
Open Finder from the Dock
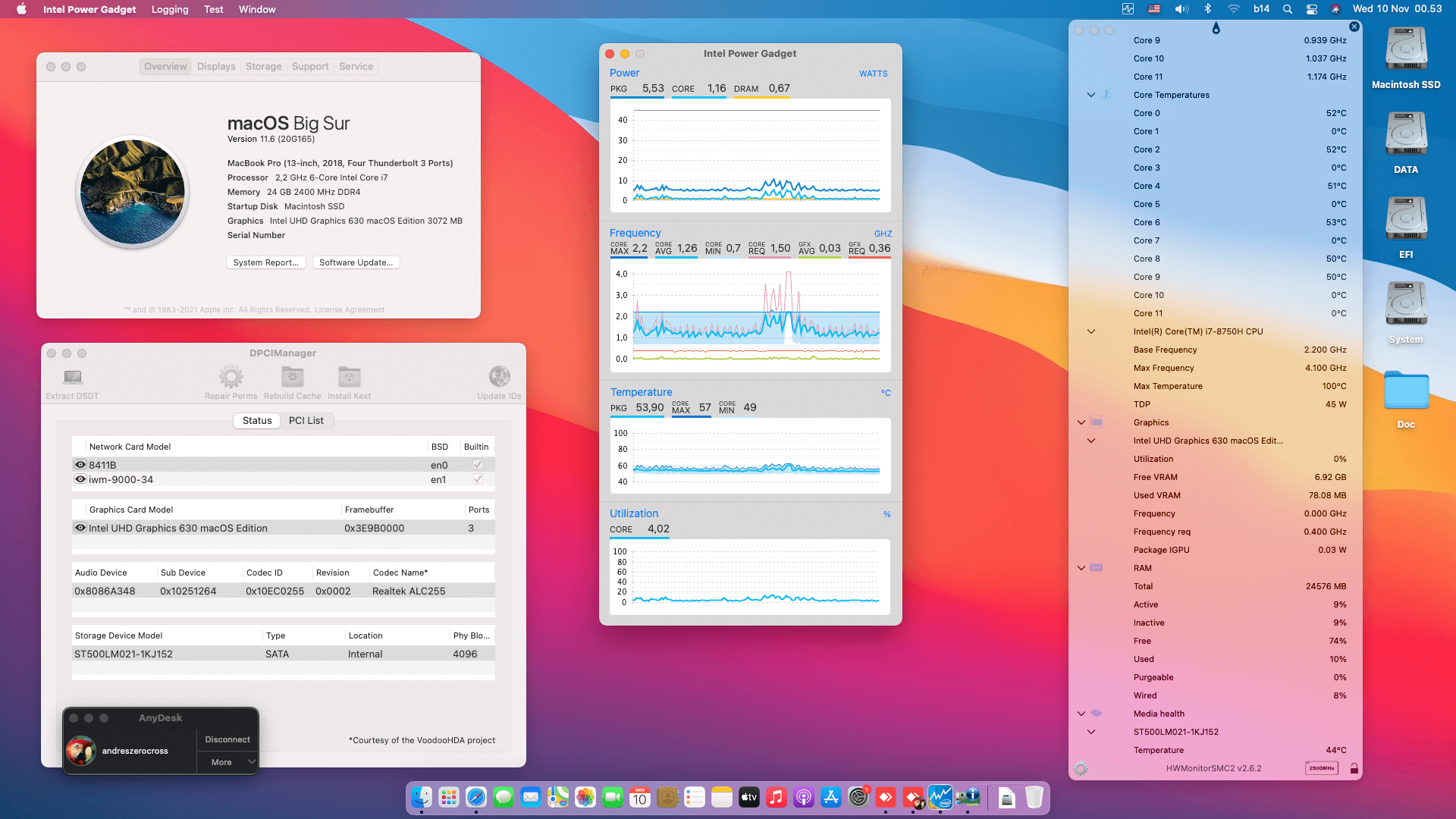[x=422, y=797]
